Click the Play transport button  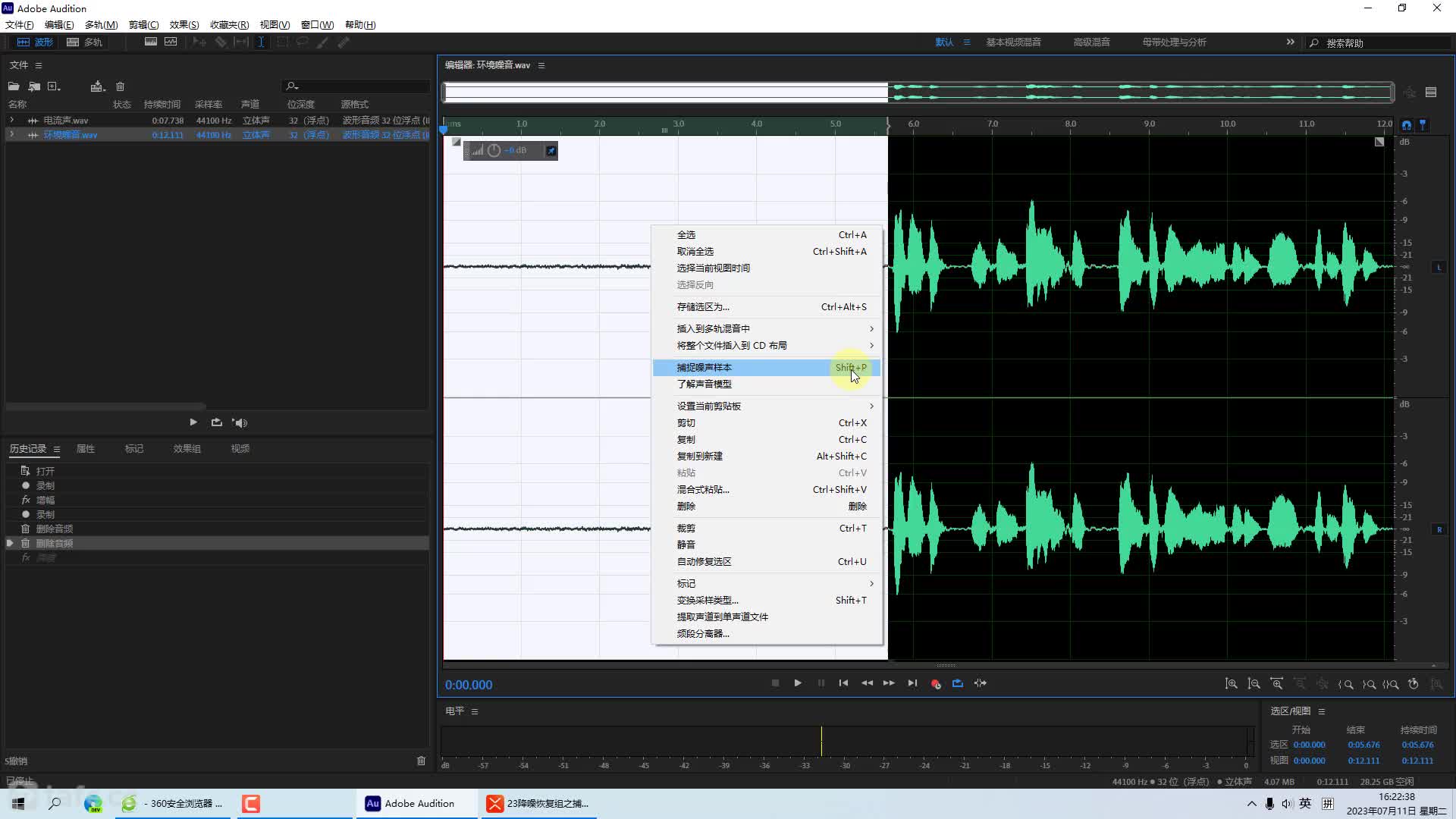pos(798,683)
